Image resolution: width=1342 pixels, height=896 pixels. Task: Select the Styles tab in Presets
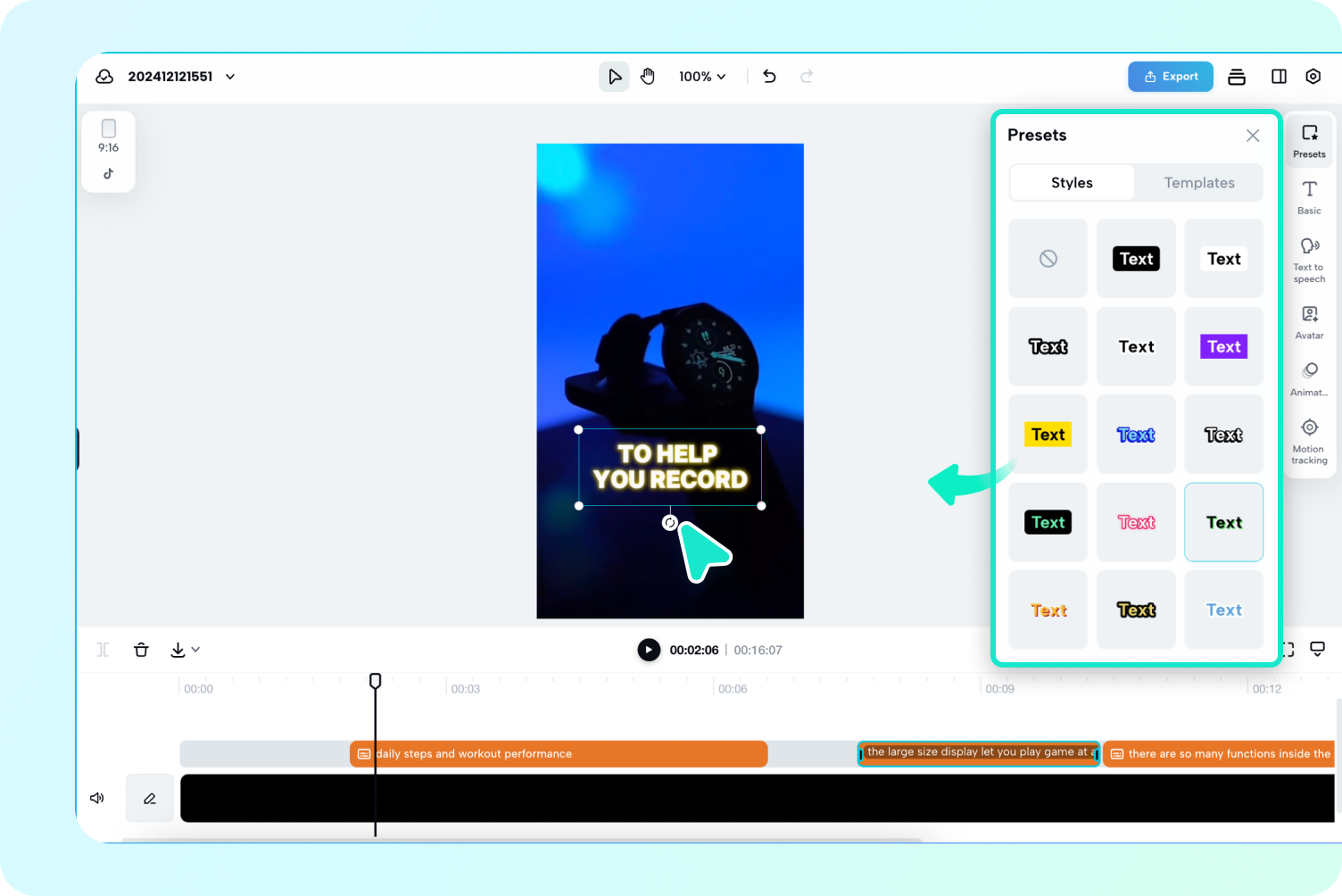[1072, 182]
